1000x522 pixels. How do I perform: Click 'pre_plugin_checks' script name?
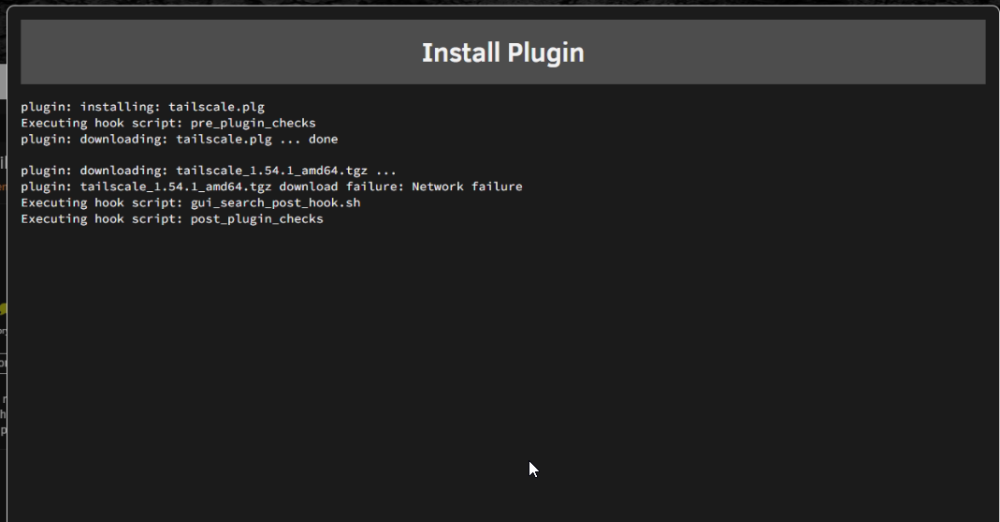[253, 123]
